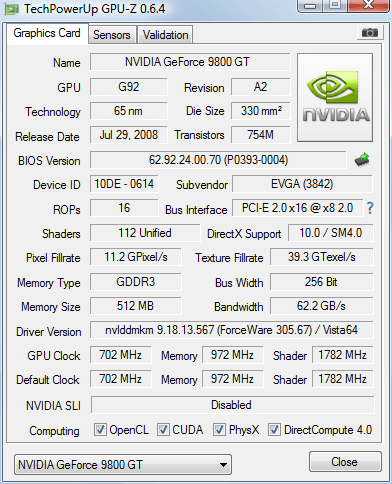Viewport: 392px width, 484px height.
Task: Click the bus interface question mark
Action: tap(370, 208)
